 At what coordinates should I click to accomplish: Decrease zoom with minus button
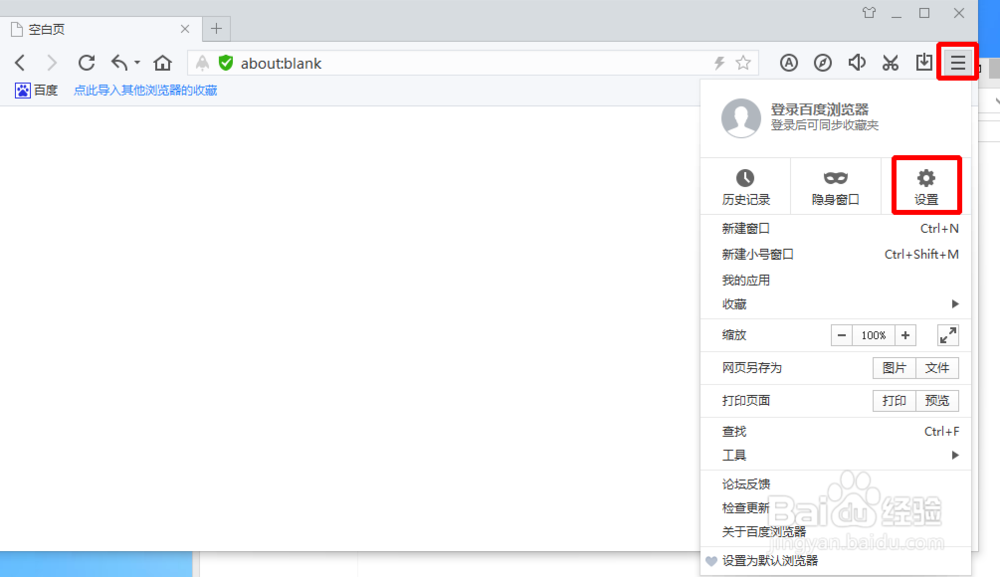(842, 335)
